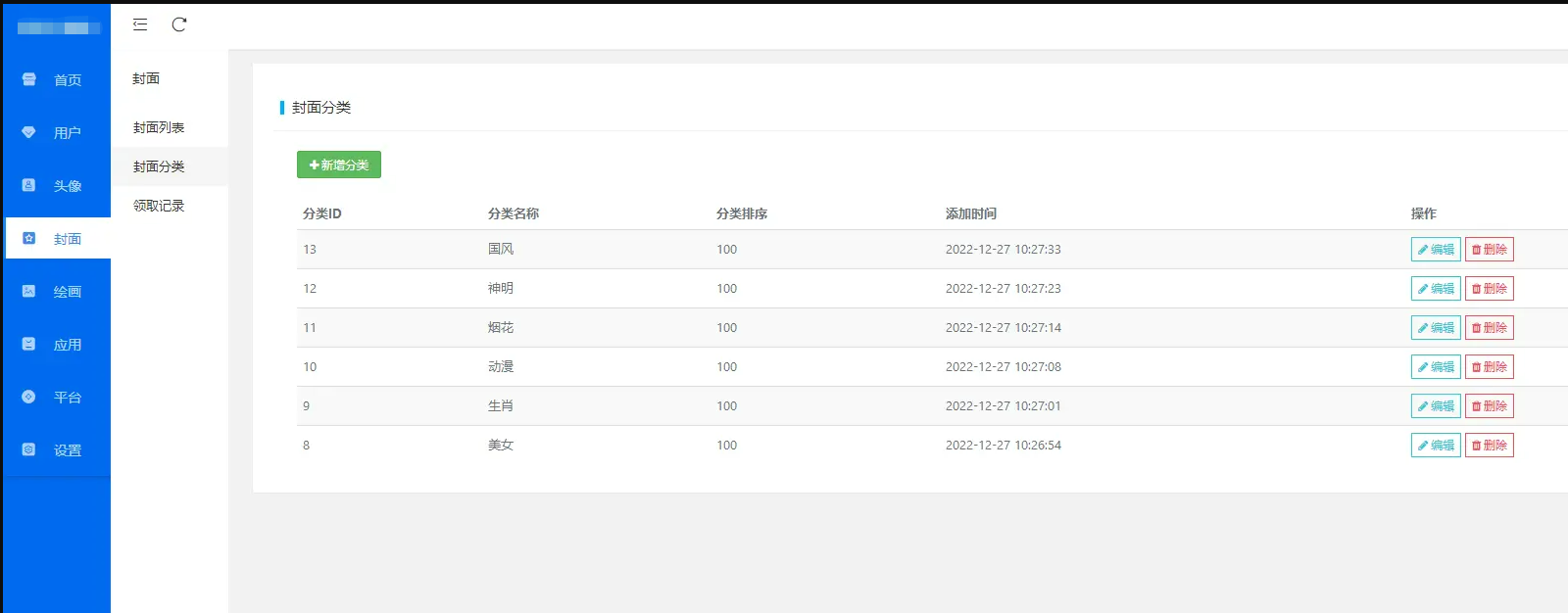Click the 封面分类 panel heading
The image size is (1568, 613).
coord(321,108)
